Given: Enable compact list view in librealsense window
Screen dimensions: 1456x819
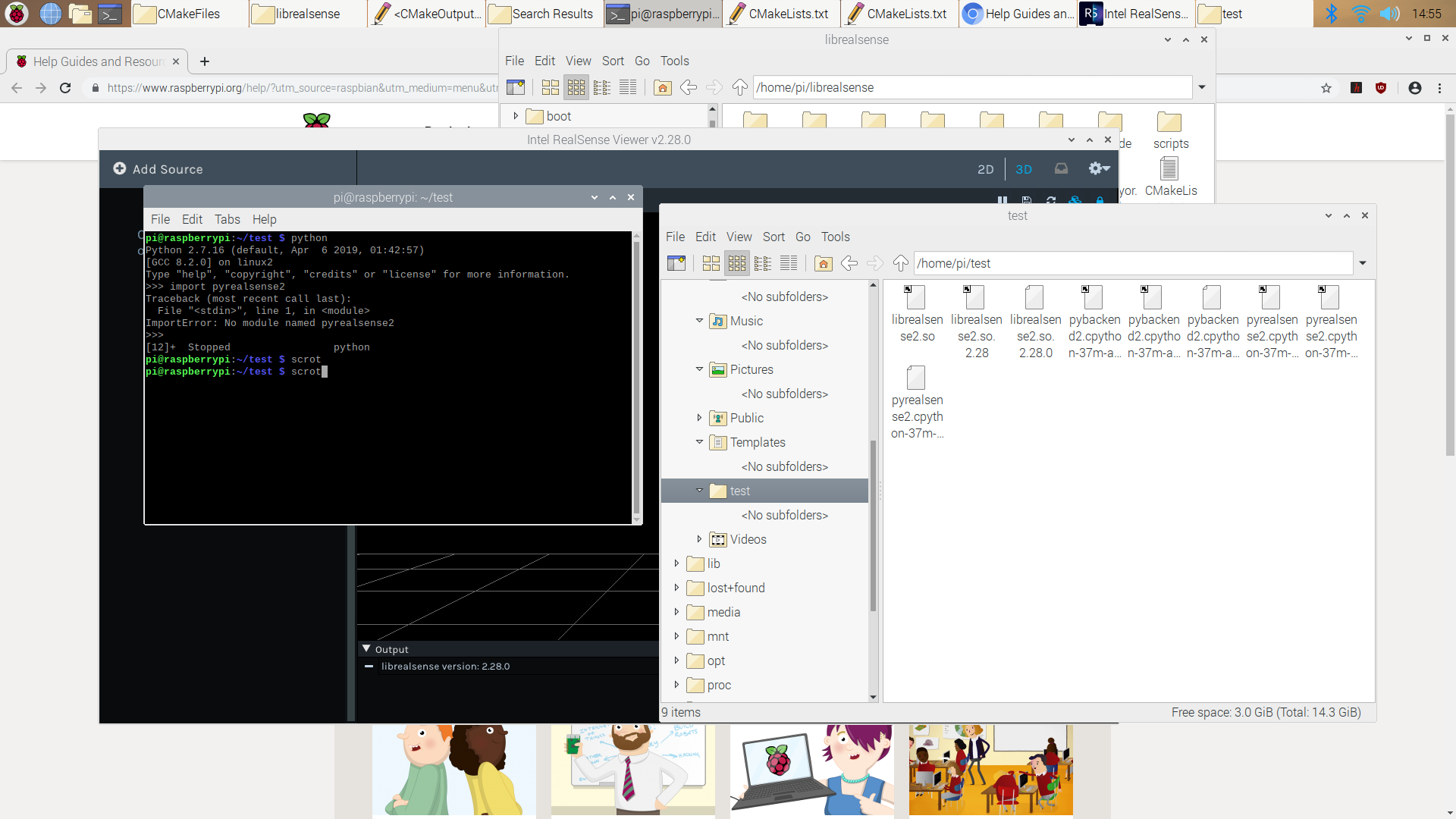Looking at the screenshot, I should point(603,87).
